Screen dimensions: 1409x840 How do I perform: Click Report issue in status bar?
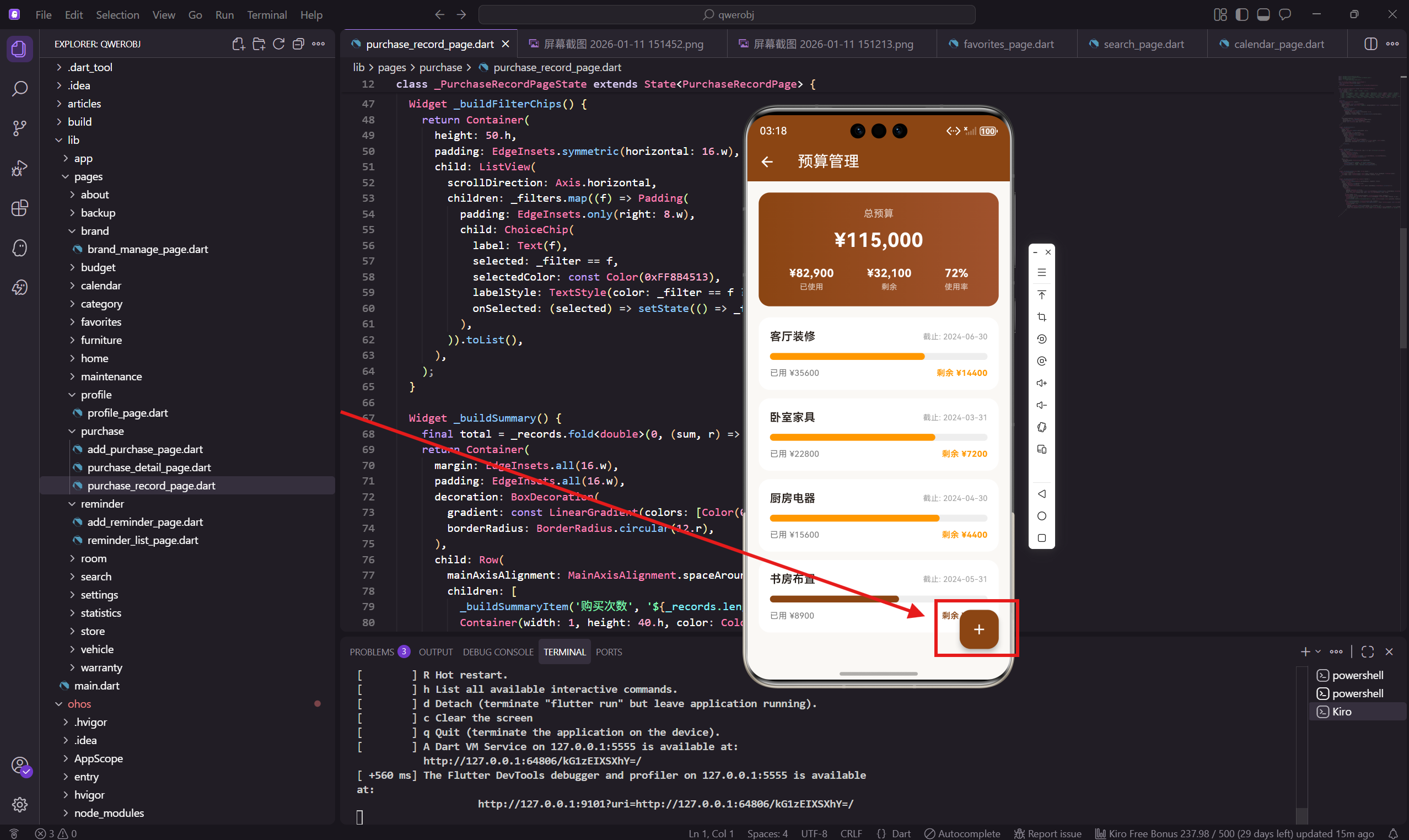[1048, 833]
